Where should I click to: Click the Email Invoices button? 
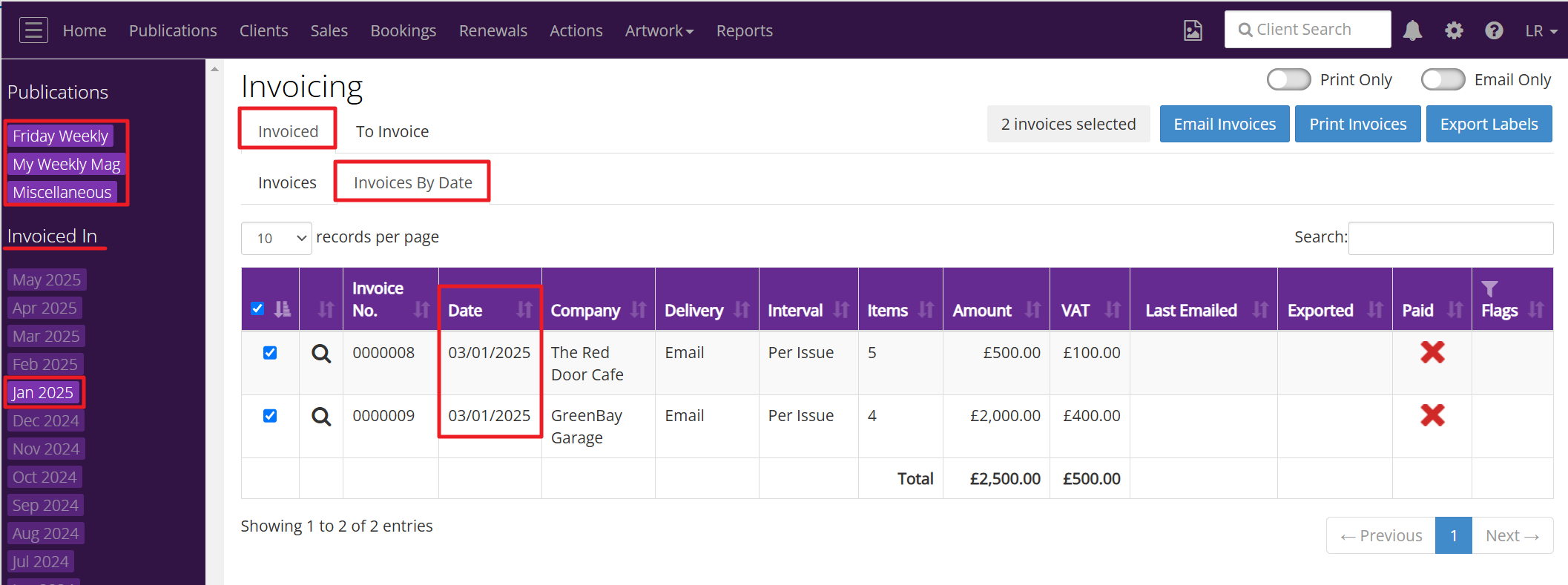(1225, 124)
